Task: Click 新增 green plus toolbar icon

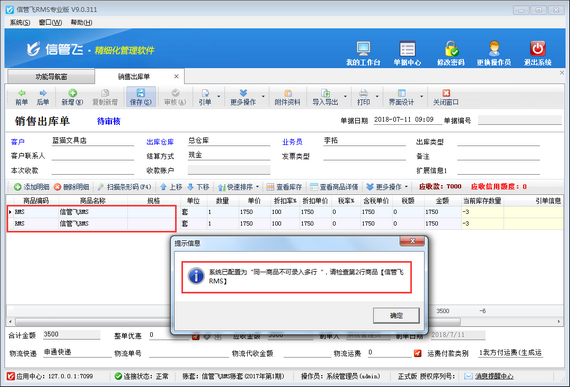Action: tap(72, 93)
